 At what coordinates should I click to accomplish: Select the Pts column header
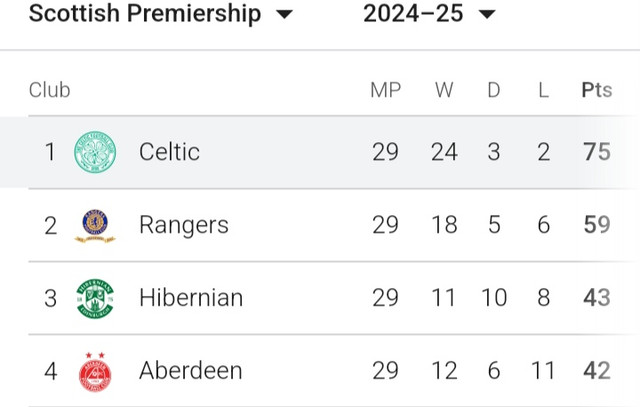point(597,90)
